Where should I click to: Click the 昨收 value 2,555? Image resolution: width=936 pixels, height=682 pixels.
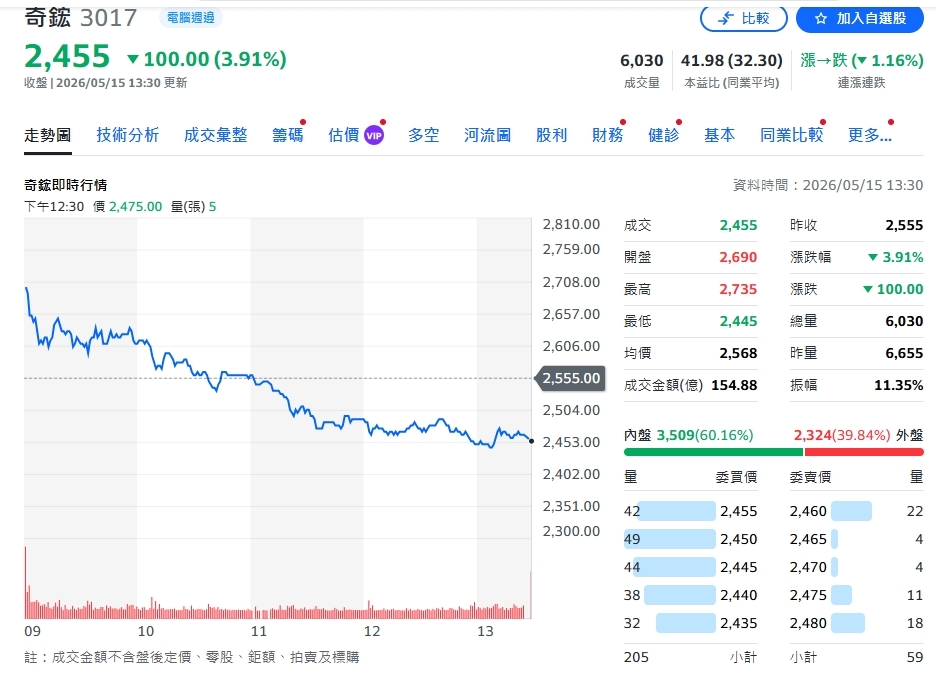point(904,226)
